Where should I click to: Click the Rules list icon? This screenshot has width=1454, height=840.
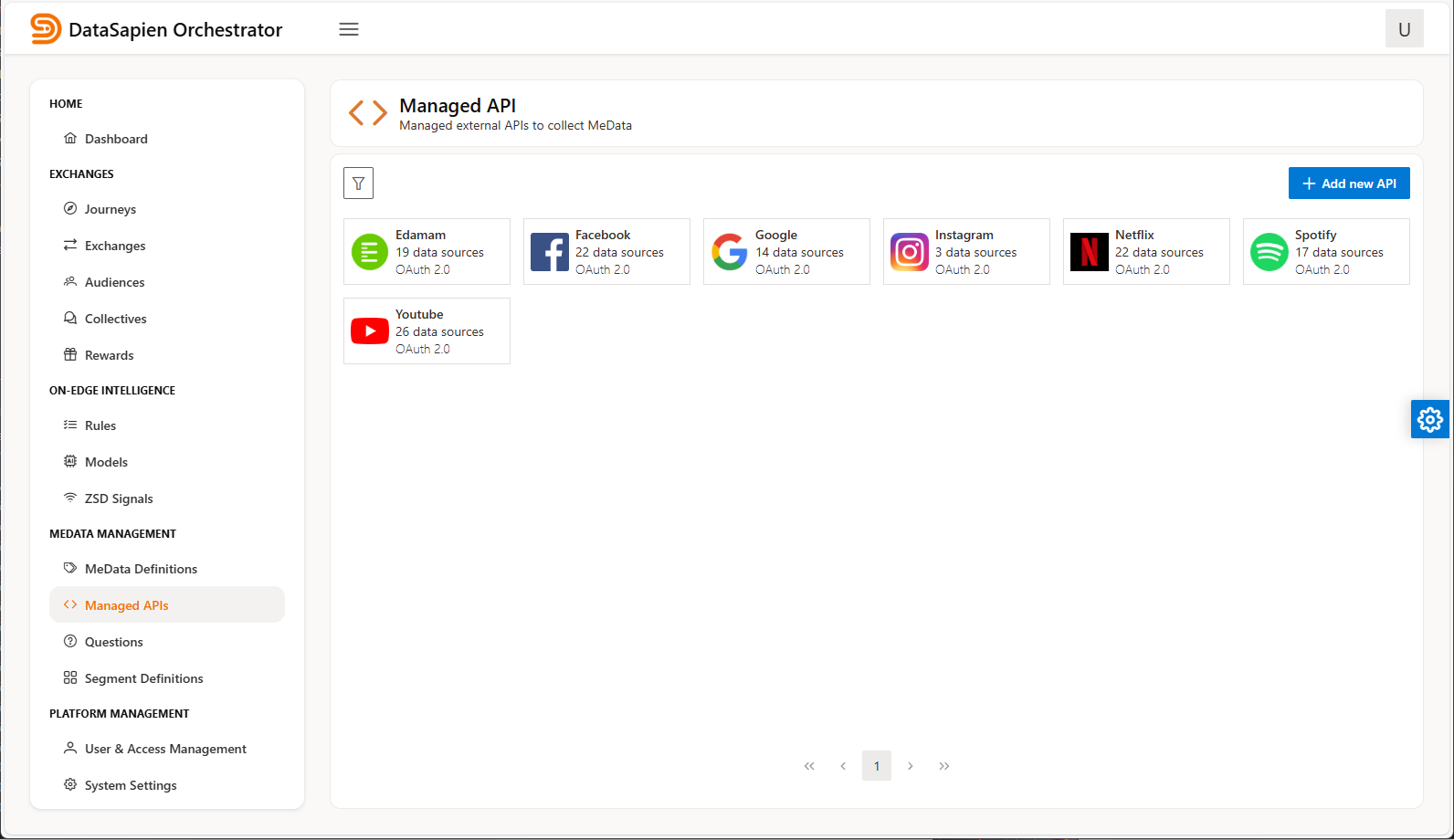(x=70, y=425)
